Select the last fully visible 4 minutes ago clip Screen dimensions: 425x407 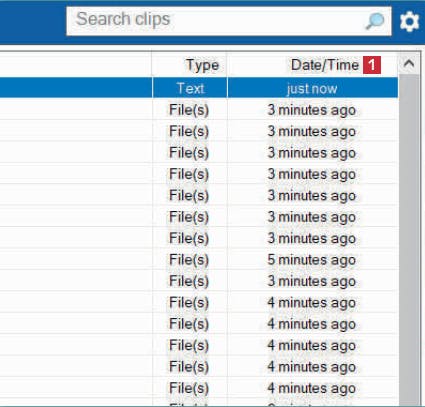199,388
